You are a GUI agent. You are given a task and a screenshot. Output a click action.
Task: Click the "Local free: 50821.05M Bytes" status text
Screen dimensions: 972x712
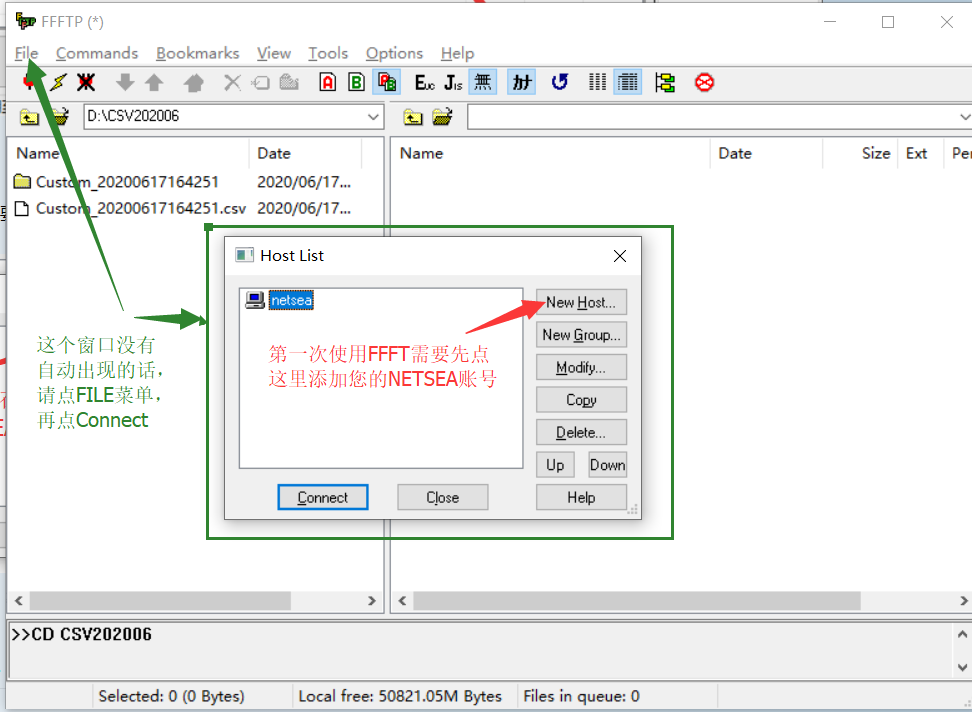[x=400, y=697]
